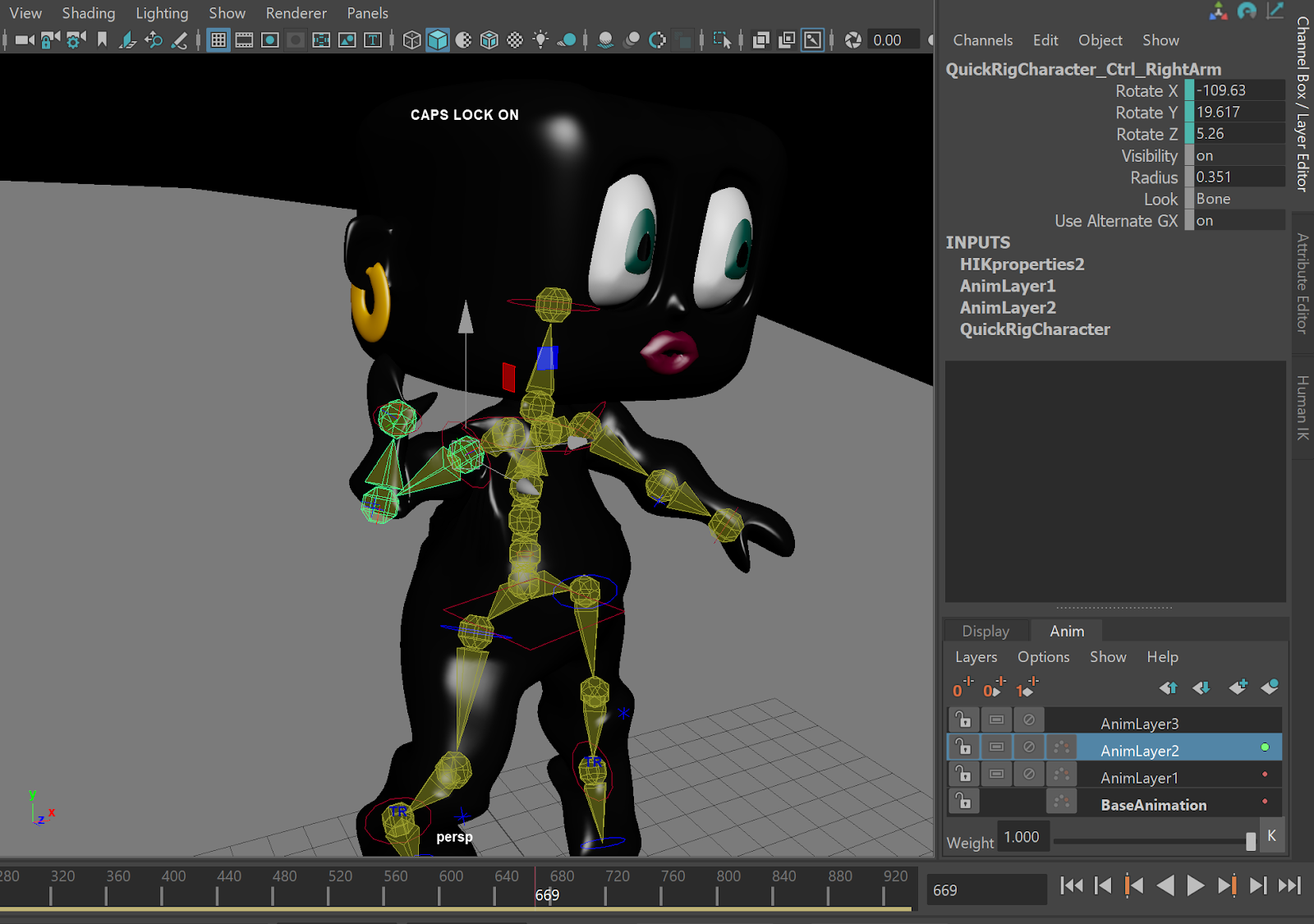Toggle the Motion Blur icon
Viewport: 1314px width, 924px height.
coord(632,39)
